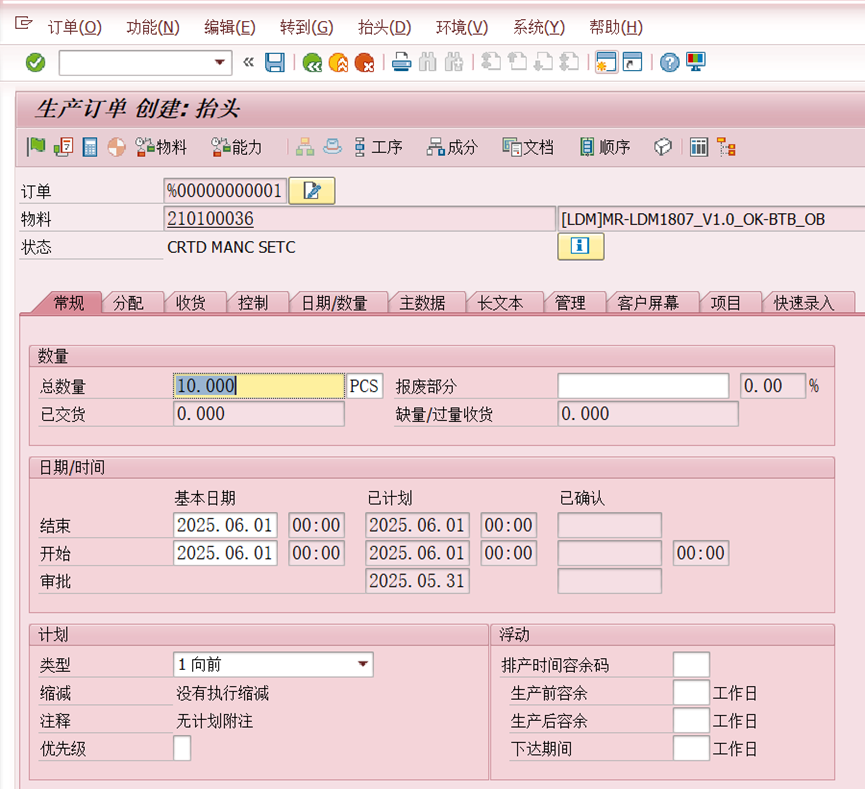Click the 结束 basic date field
This screenshot has width=865, height=789.
coord(225,525)
